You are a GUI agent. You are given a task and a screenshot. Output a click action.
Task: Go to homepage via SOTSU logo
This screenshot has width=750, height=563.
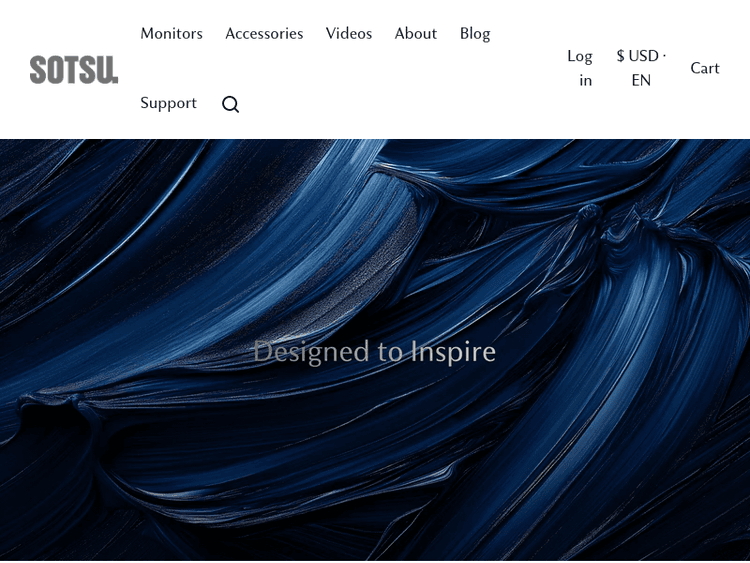[74, 69]
